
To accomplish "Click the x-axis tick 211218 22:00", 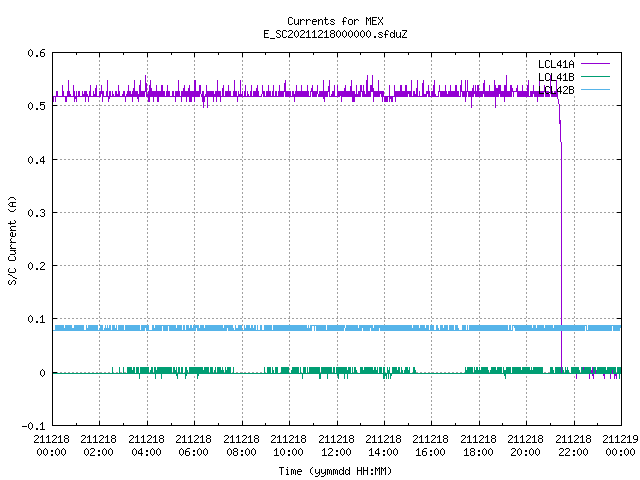I will [573, 445].
